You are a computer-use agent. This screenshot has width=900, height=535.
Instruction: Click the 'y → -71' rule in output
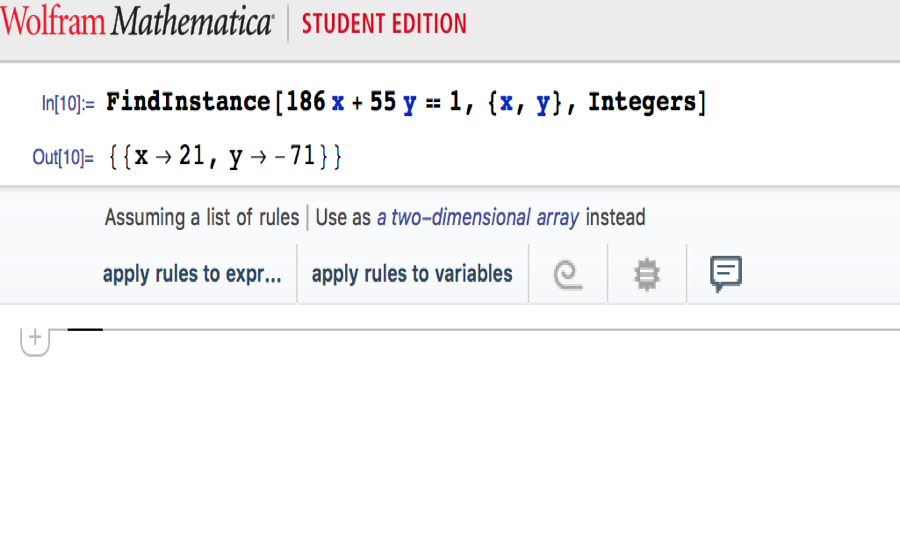[x=273, y=158]
